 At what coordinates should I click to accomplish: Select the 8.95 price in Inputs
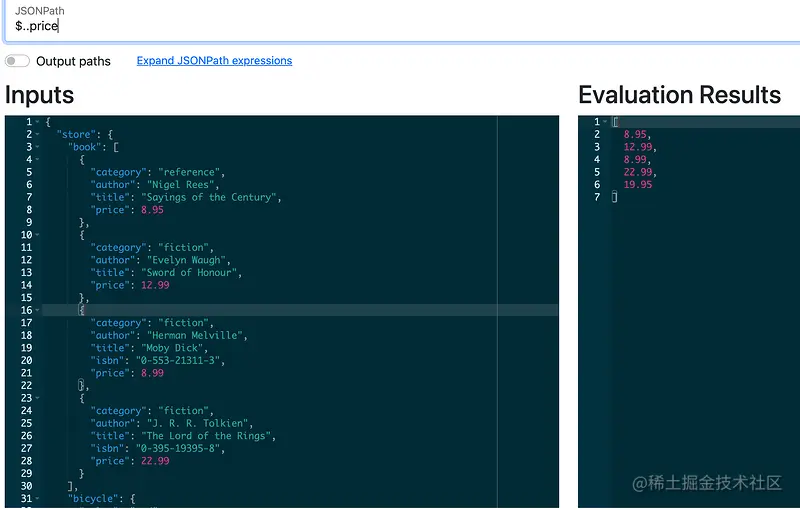click(152, 210)
